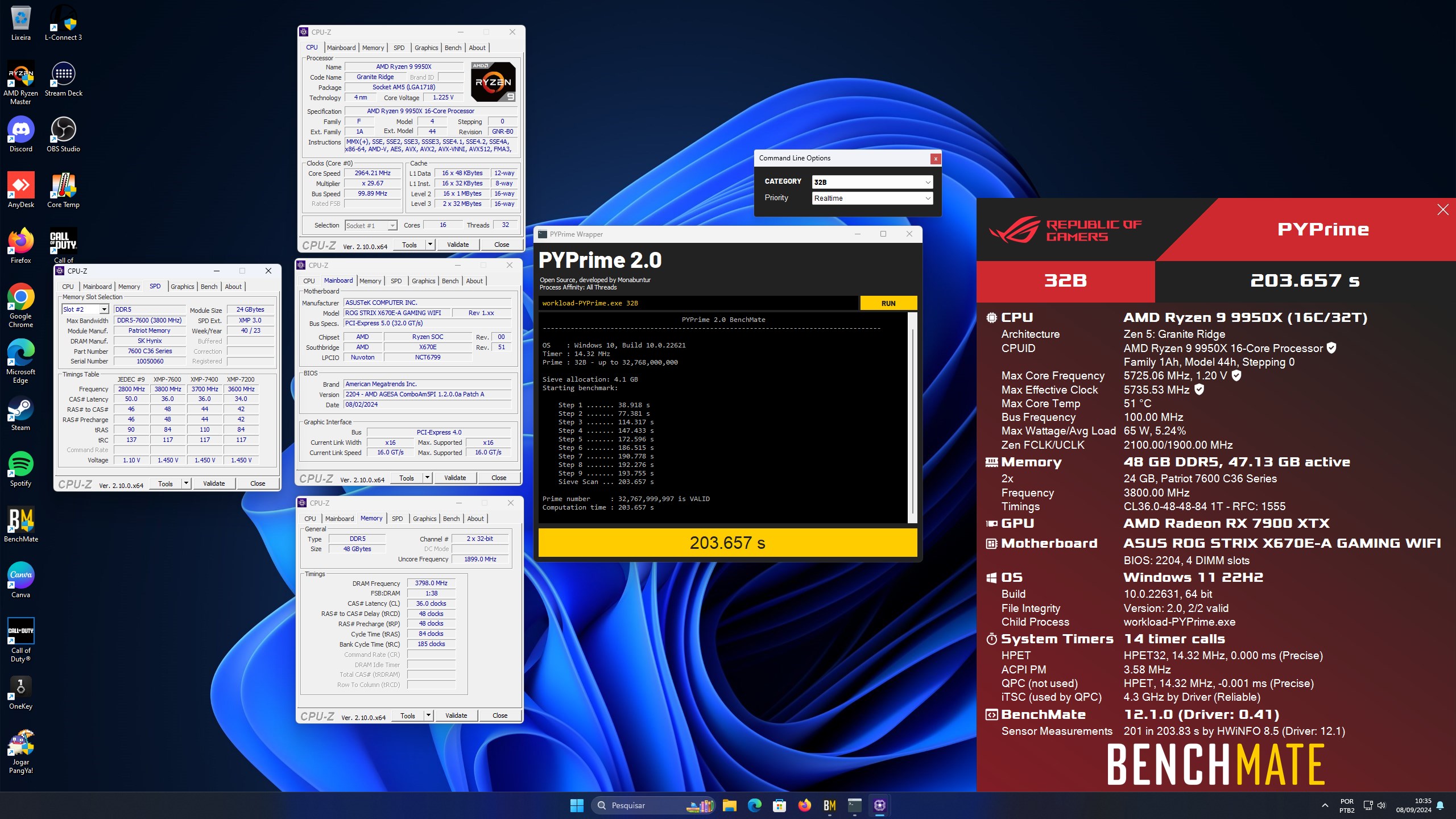Open Graphics tab in SPD CPU-Z window
Screen dimensions: 1456x819
tap(183, 287)
